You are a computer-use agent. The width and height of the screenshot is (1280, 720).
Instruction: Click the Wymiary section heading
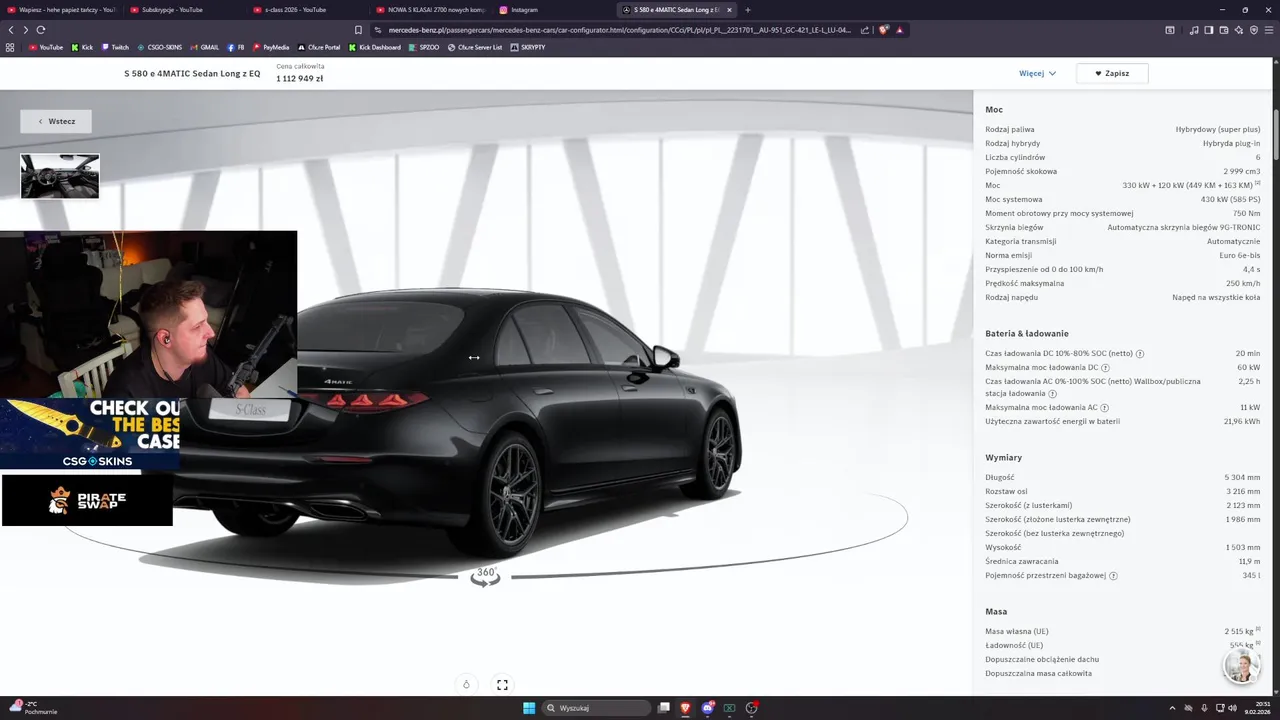coord(1003,457)
